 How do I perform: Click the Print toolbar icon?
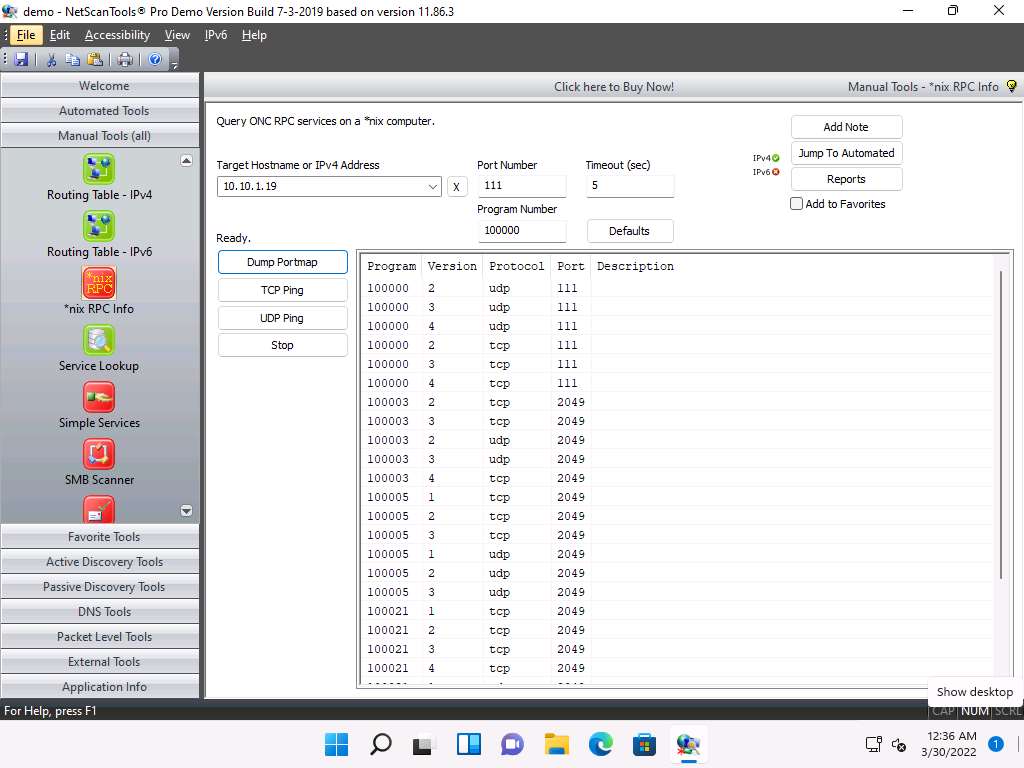click(x=124, y=60)
